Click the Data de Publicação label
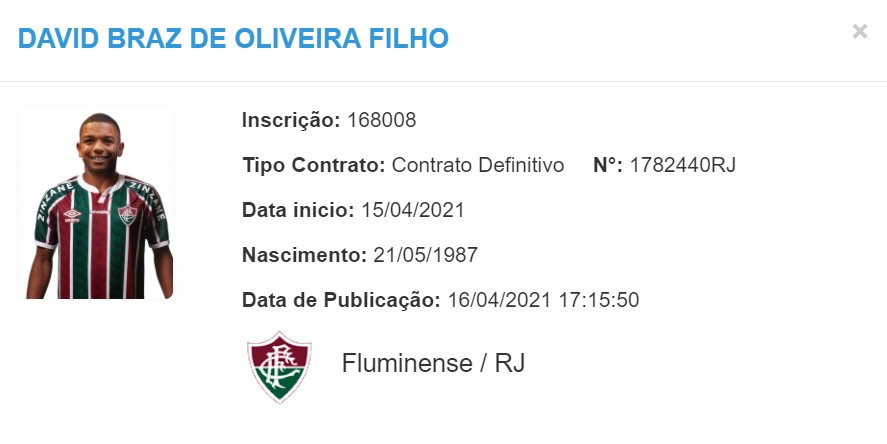This screenshot has width=887, height=444. point(341,300)
